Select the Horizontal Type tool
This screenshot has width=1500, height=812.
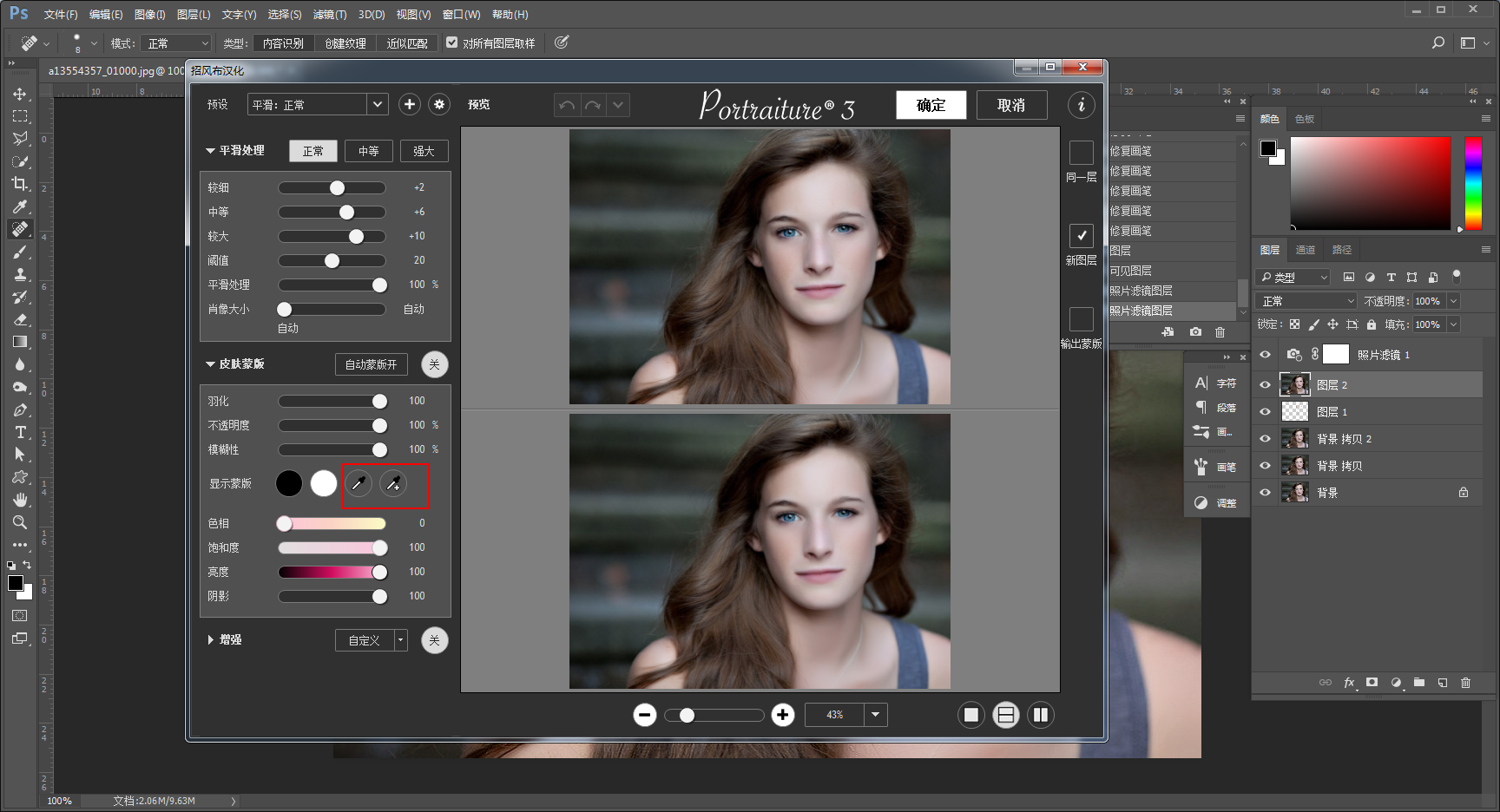20,432
